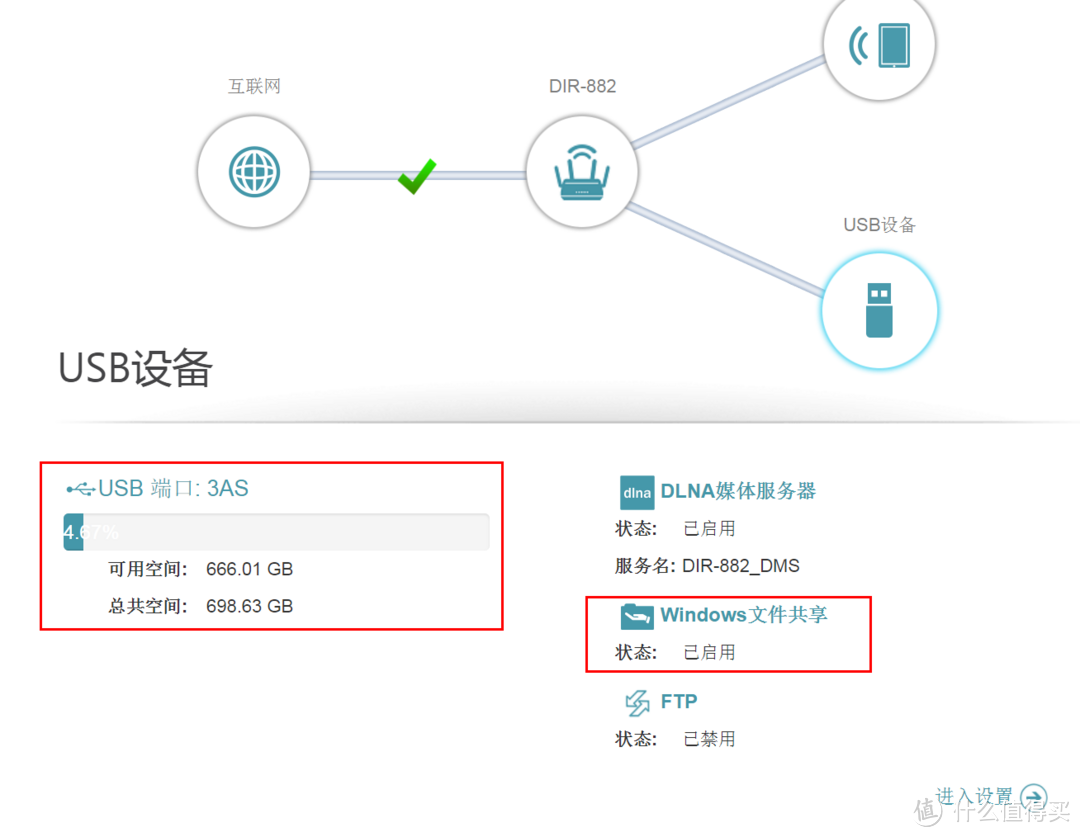Image resolution: width=1080 pixels, height=837 pixels.
Task: Click the green connection checkmark
Action: [417, 176]
